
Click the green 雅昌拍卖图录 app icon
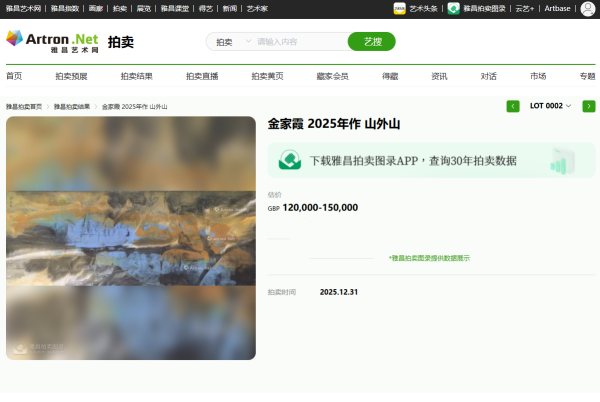(453, 8)
